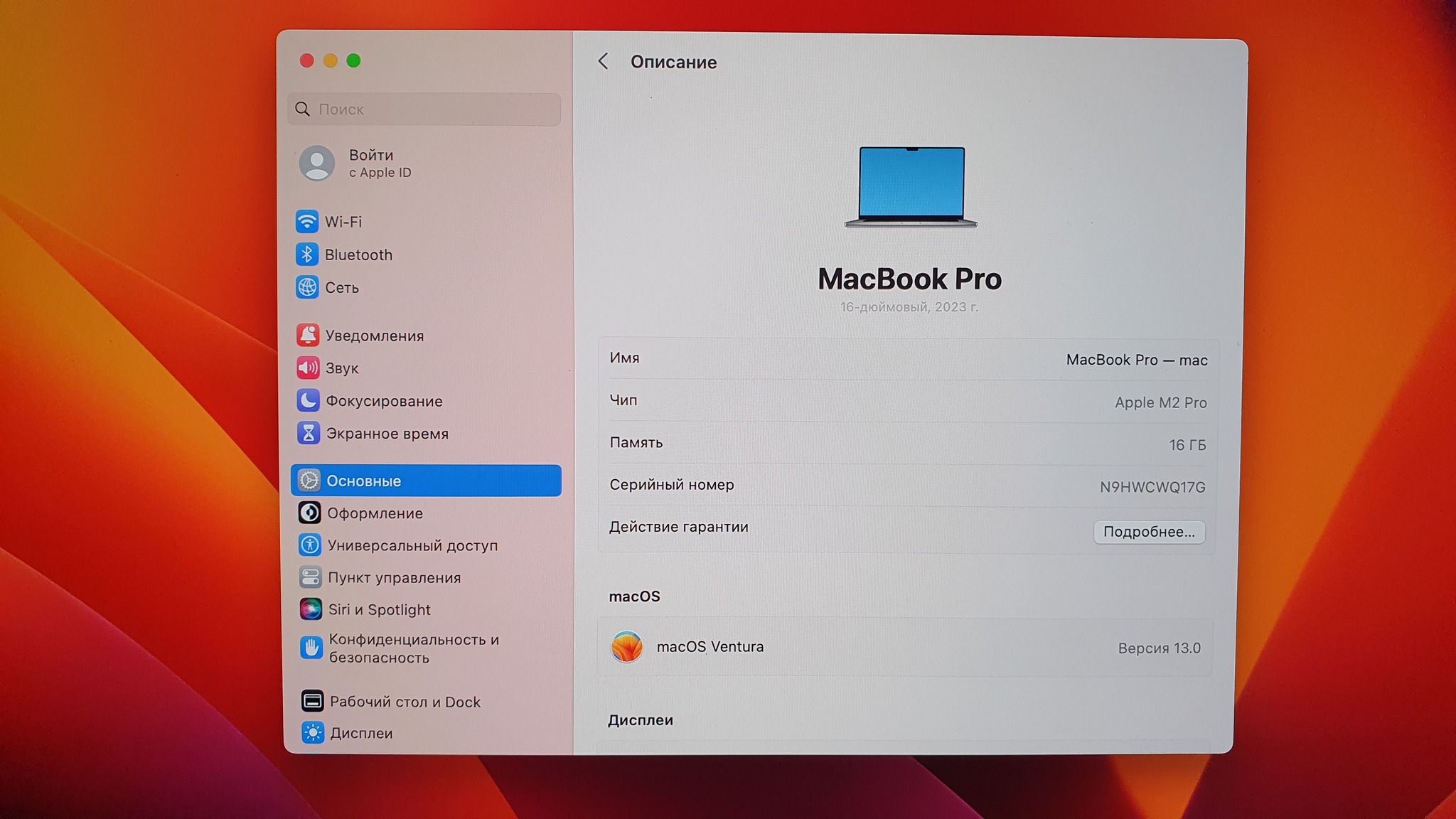This screenshot has width=1456, height=819.
Task: Open Дисплеи sidebar icon
Action: click(312, 732)
